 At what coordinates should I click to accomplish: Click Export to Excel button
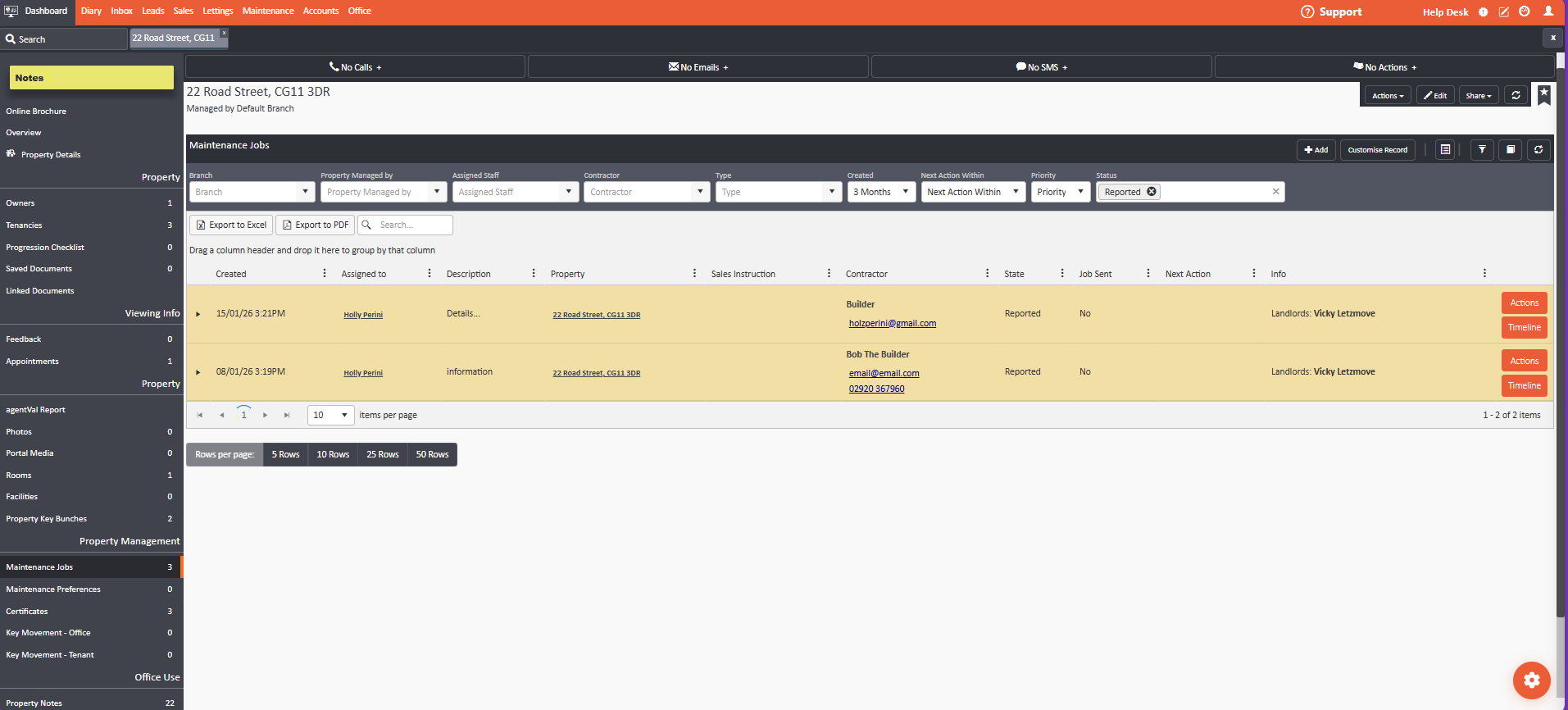(231, 225)
